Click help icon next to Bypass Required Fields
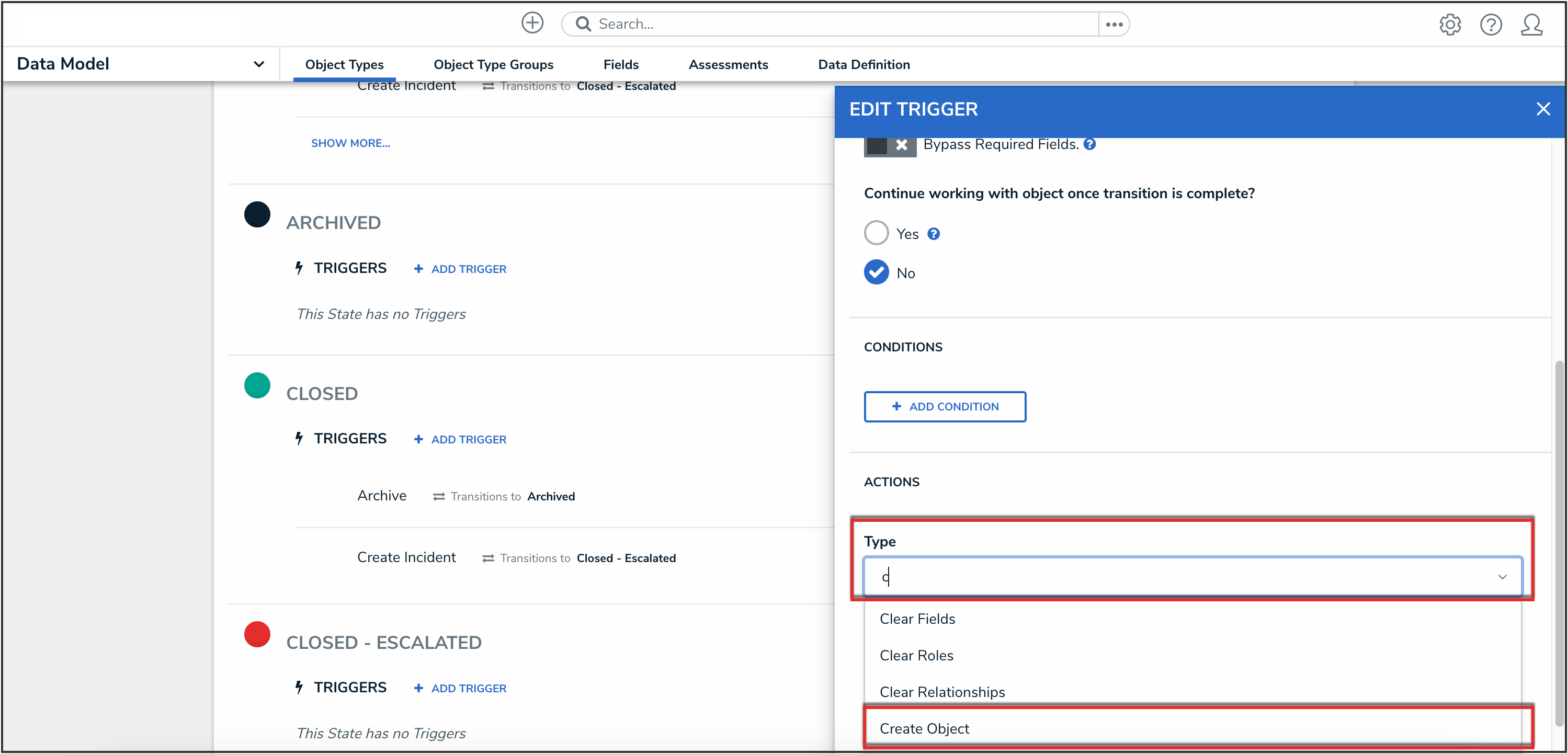 1089,144
